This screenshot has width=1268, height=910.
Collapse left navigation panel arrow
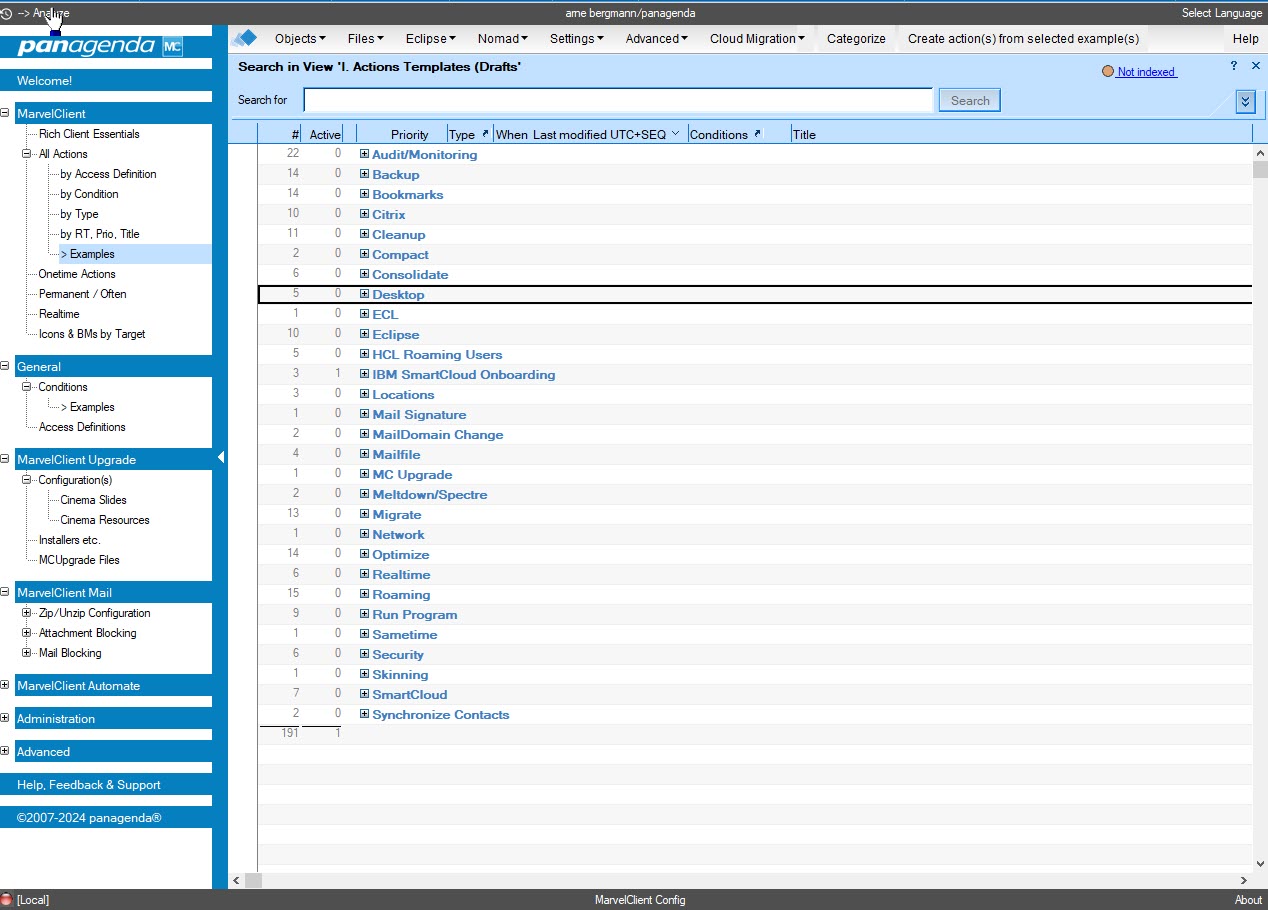click(x=221, y=457)
